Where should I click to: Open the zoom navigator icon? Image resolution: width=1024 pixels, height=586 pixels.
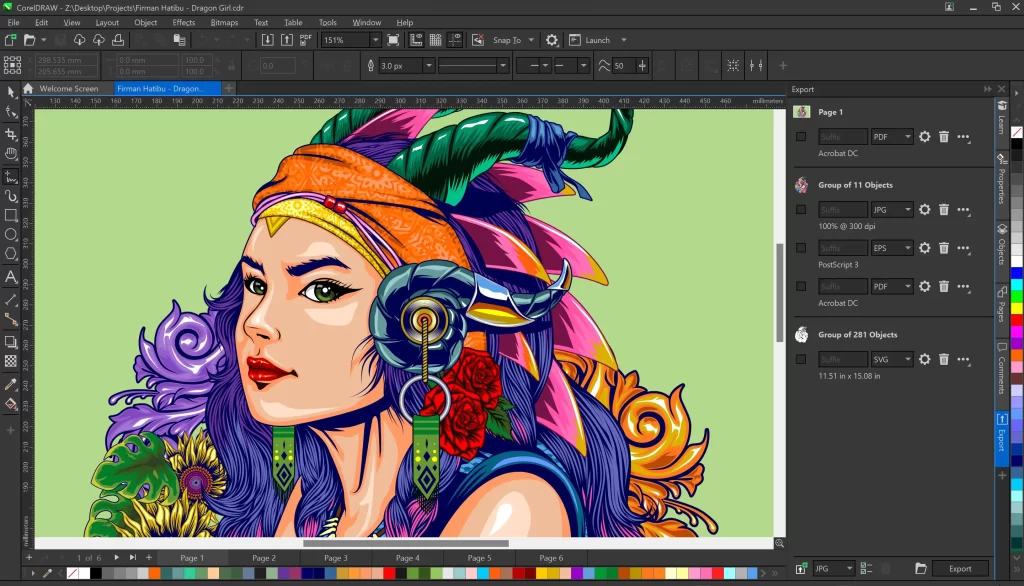click(779, 543)
